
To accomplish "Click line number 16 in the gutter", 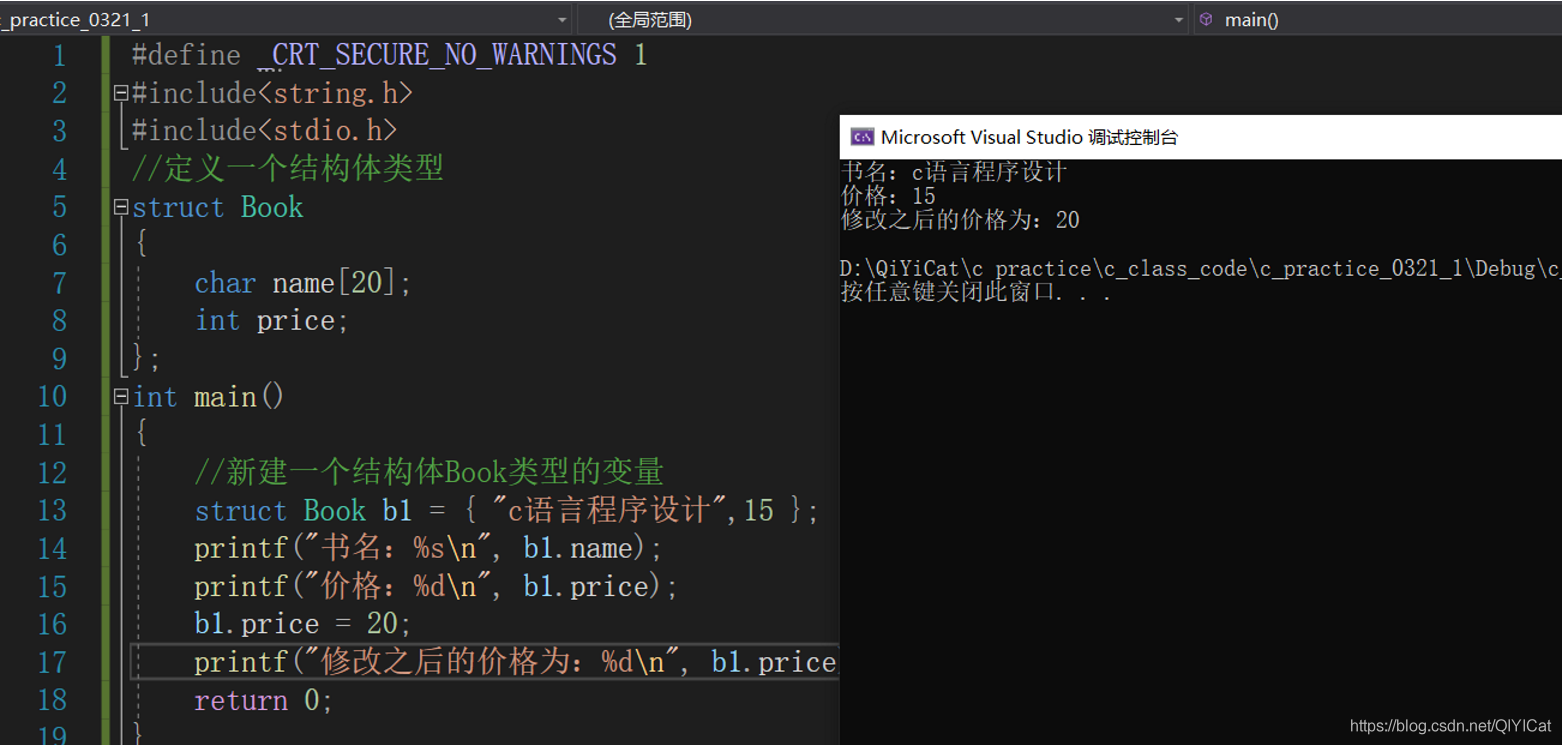I will click(52, 625).
